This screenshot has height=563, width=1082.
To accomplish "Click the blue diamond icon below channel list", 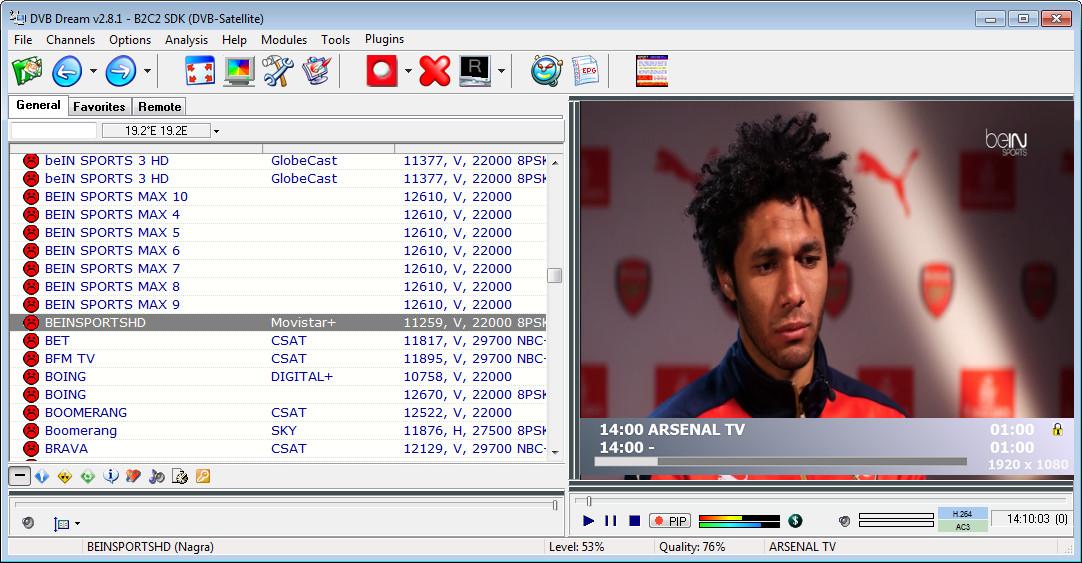I will pos(42,476).
